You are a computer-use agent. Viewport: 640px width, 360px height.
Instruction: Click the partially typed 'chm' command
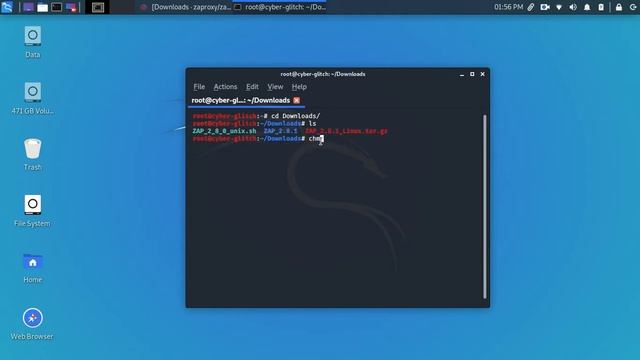click(315, 139)
